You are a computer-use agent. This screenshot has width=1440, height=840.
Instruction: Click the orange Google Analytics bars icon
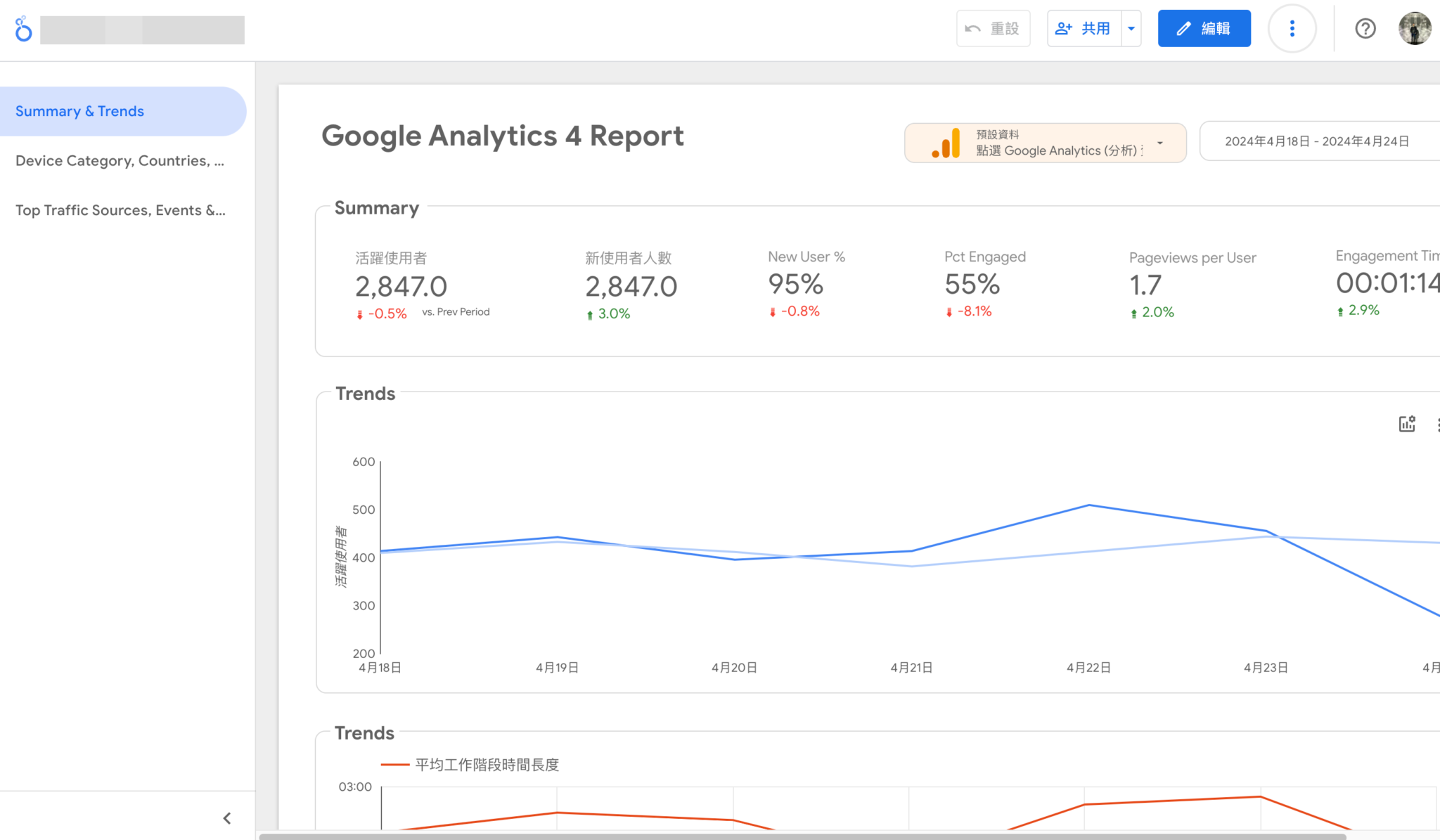point(946,143)
